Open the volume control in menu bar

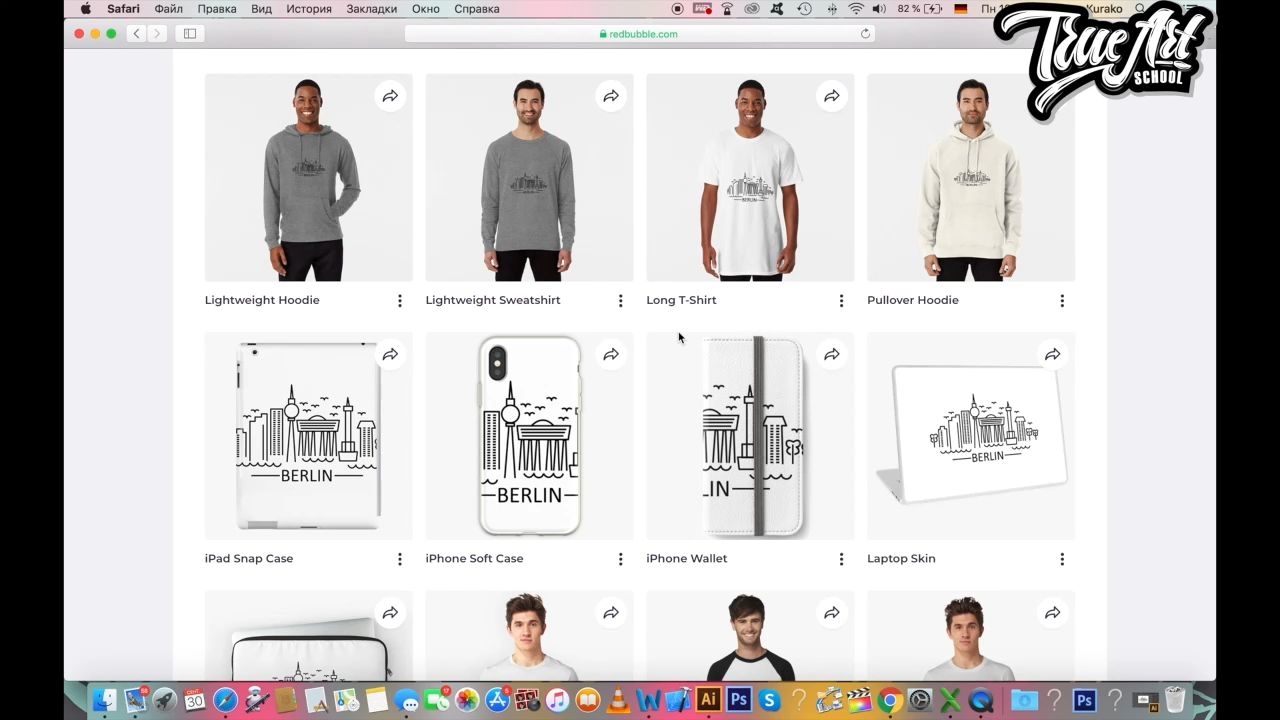(x=879, y=9)
